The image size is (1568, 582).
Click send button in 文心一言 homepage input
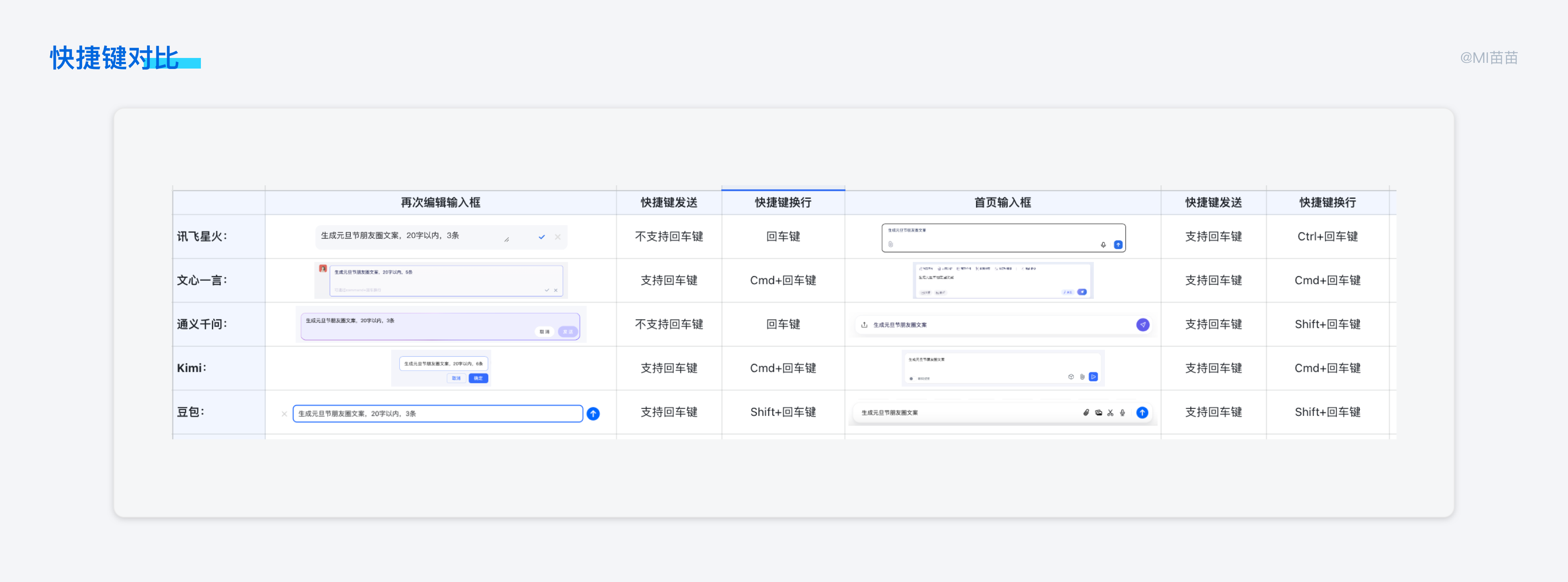point(1082,292)
